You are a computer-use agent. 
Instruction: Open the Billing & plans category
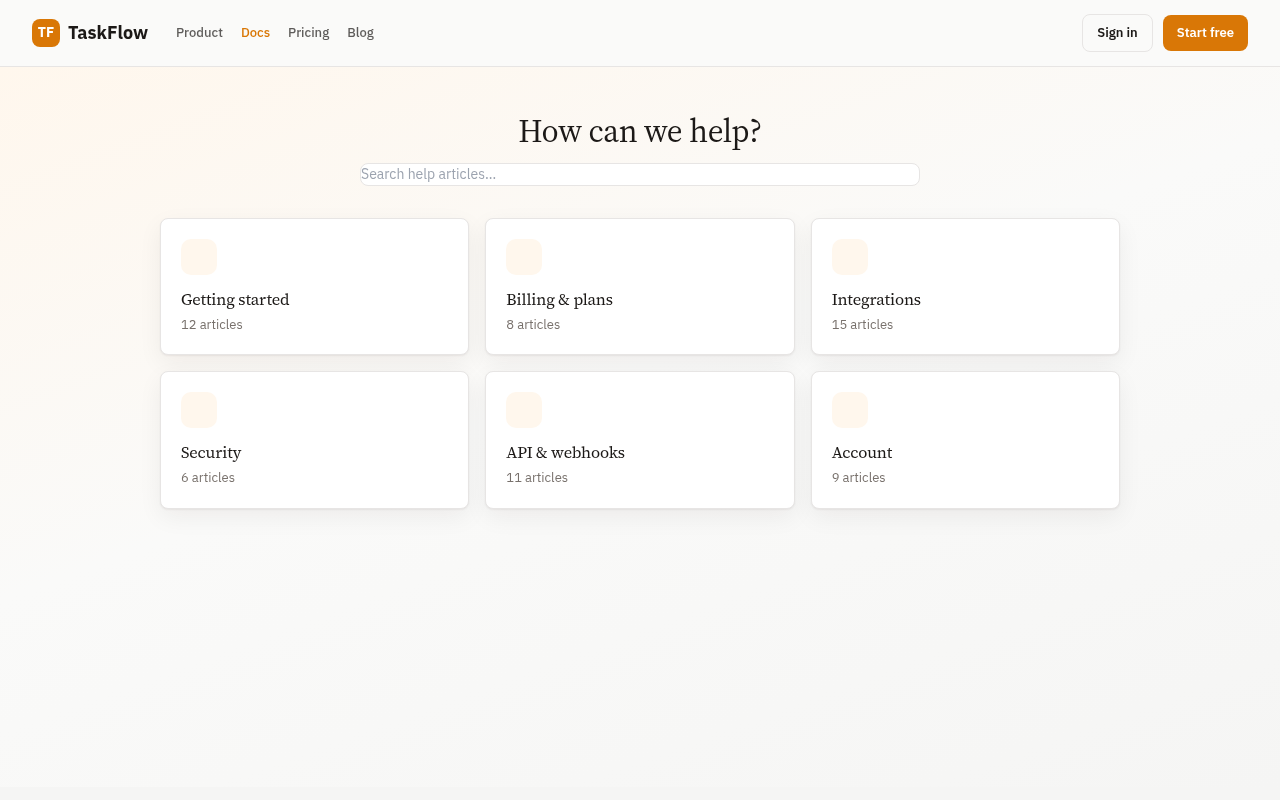(x=640, y=286)
